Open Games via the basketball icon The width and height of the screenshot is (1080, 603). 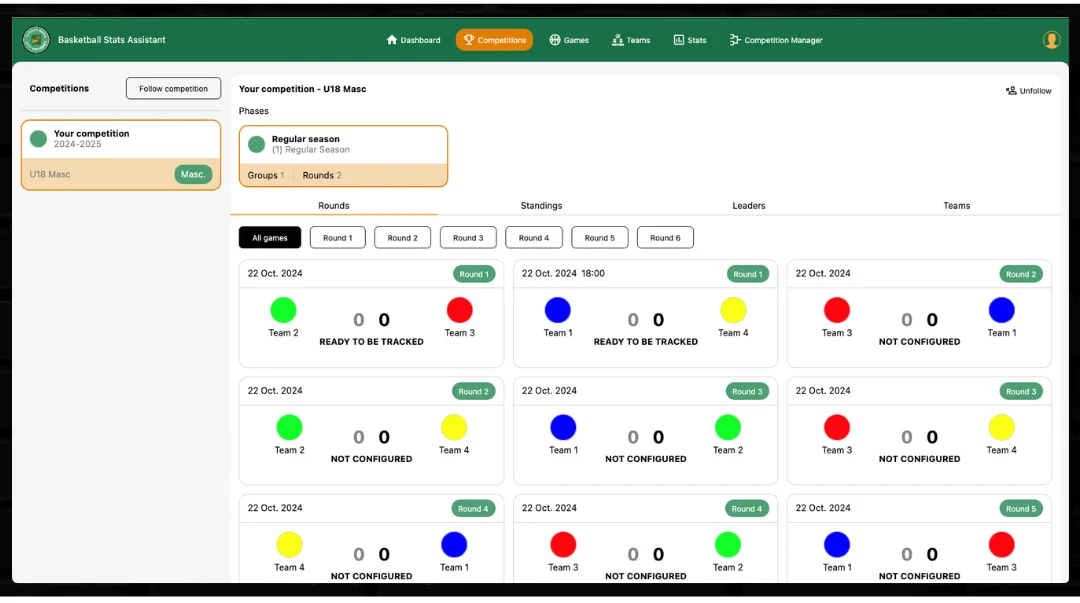[555, 40]
